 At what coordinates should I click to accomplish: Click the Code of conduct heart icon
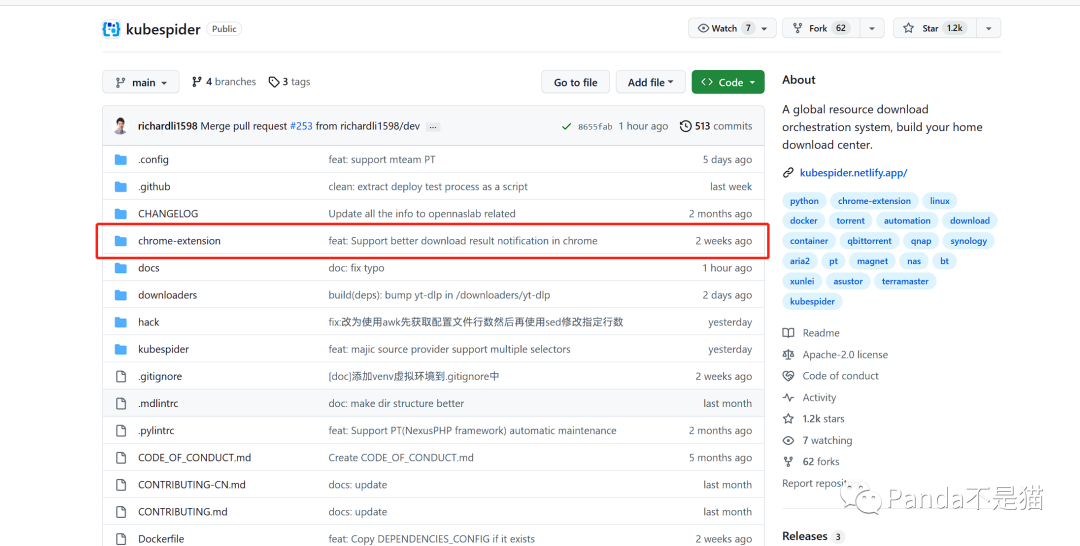click(x=789, y=376)
